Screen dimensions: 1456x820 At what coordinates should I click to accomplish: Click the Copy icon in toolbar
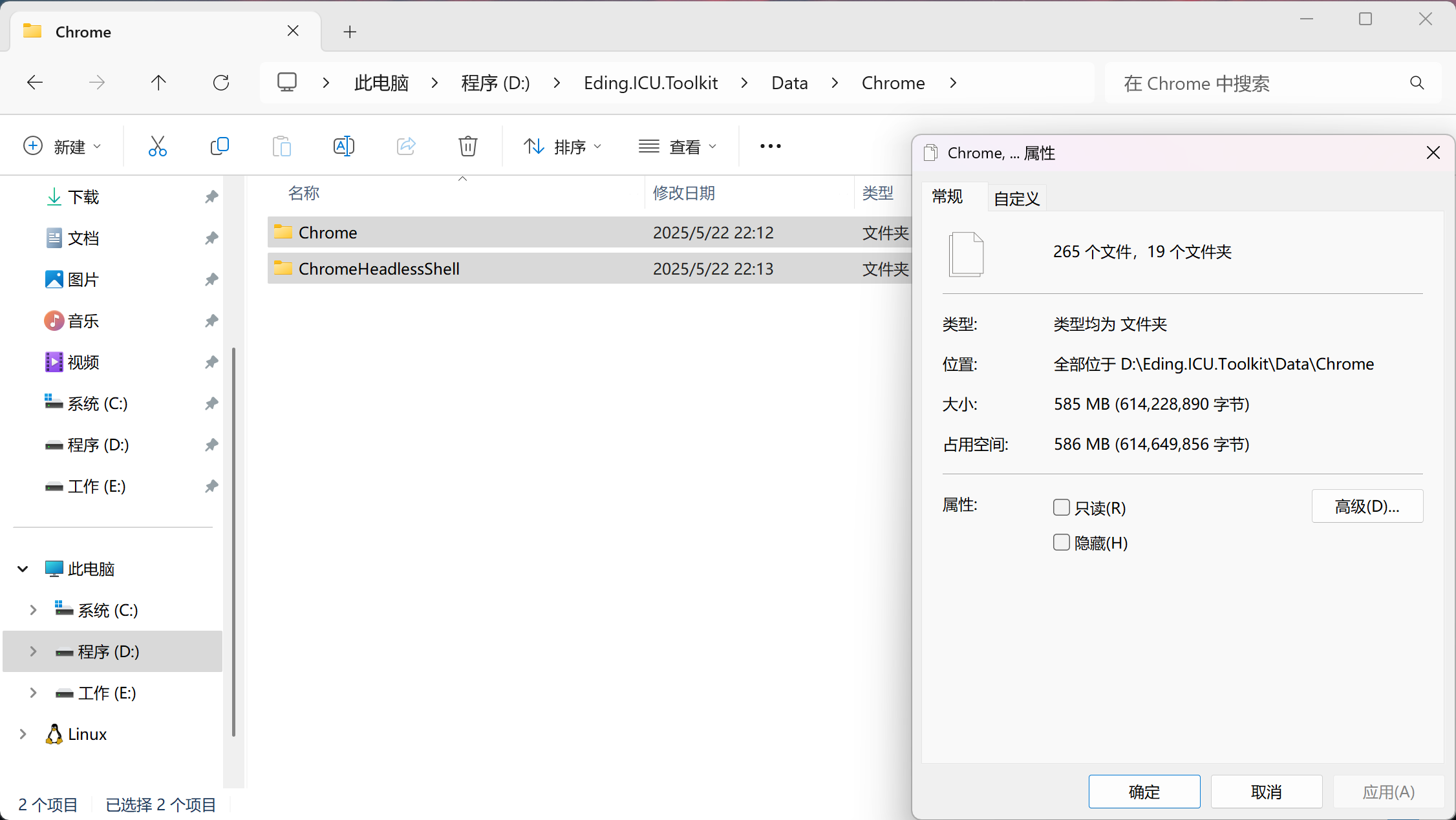(x=220, y=147)
